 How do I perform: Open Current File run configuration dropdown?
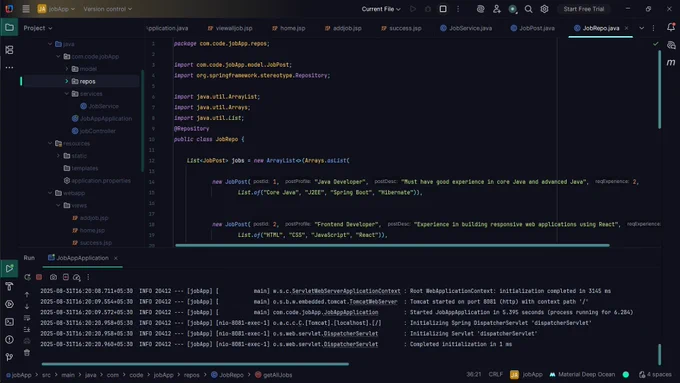click(381, 9)
